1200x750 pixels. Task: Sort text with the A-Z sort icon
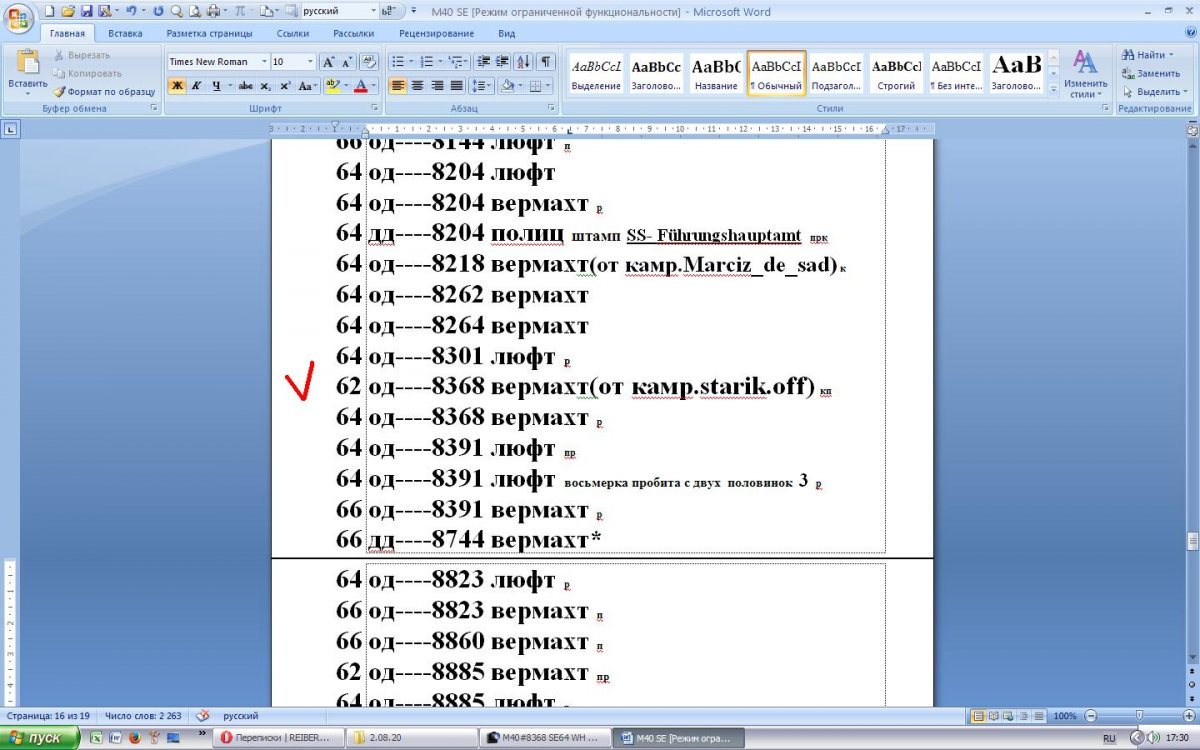click(x=524, y=61)
